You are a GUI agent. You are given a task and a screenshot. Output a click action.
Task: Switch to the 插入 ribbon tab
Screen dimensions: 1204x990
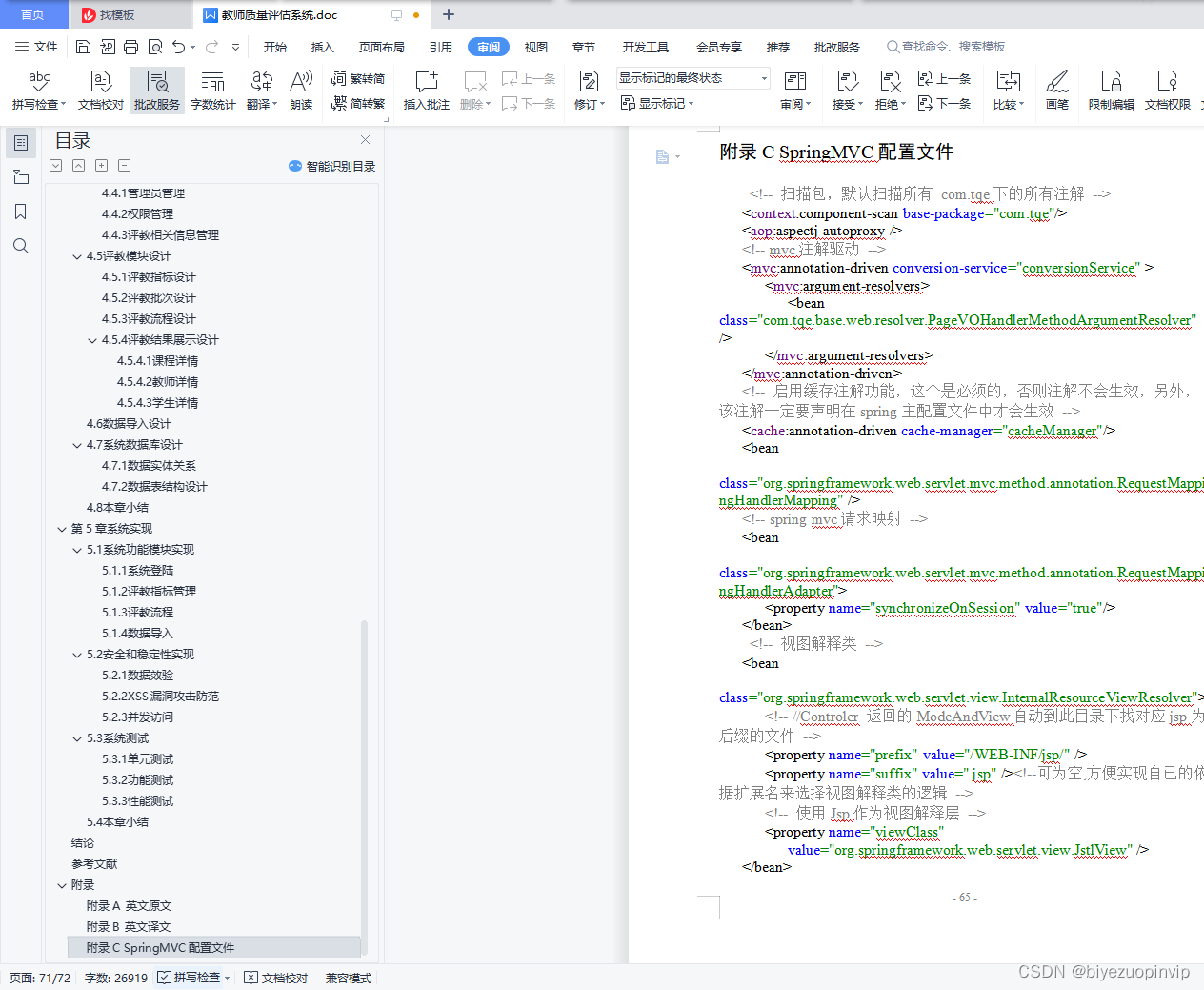324,46
